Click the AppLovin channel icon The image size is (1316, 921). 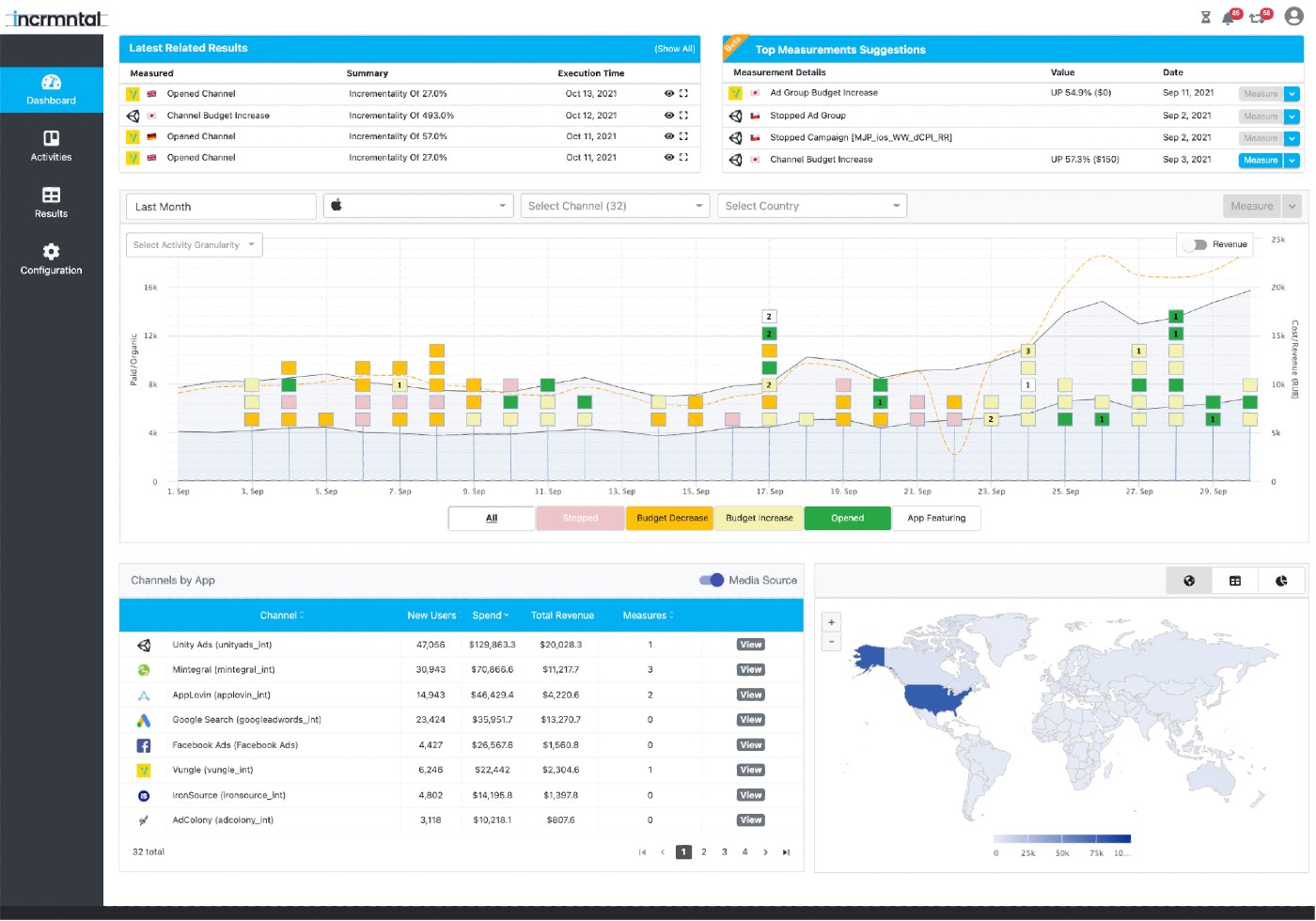click(x=144, y=695)
